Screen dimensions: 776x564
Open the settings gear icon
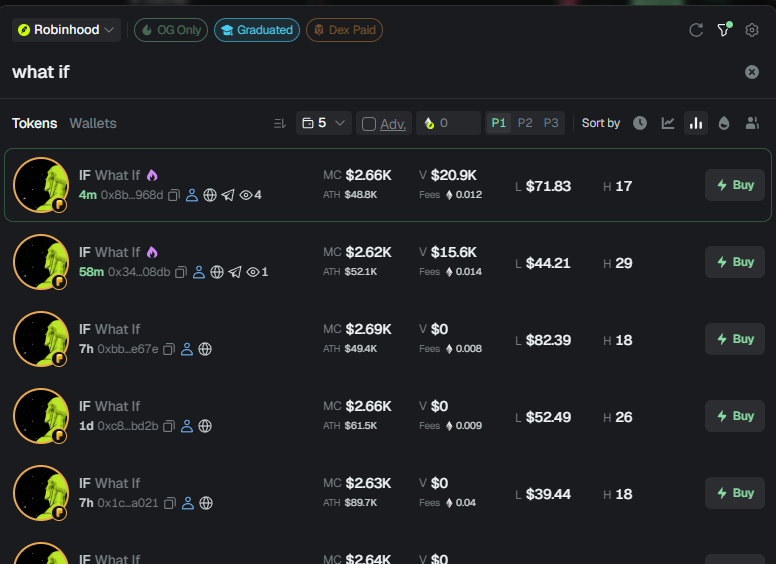752,30
